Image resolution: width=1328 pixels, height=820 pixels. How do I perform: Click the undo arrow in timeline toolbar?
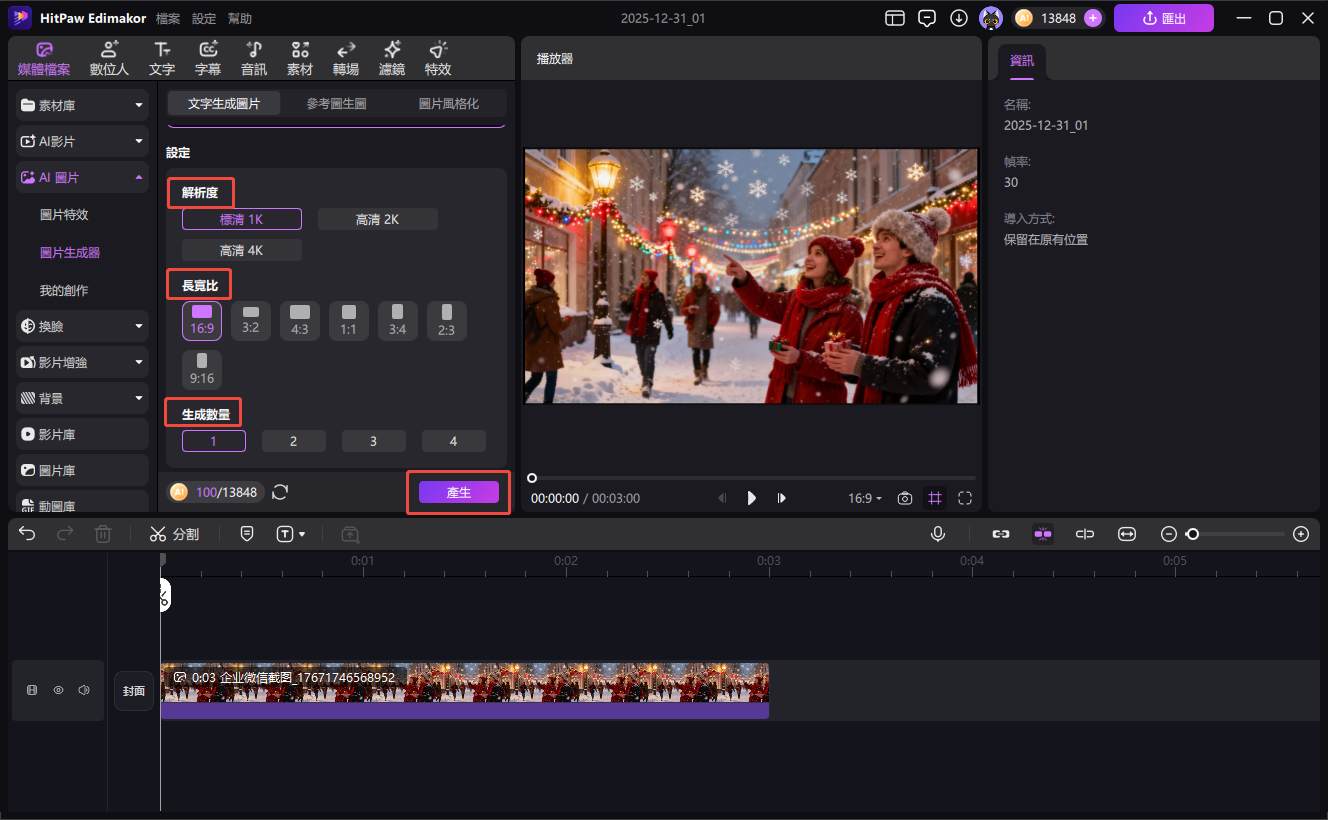(x=27, y=534)
